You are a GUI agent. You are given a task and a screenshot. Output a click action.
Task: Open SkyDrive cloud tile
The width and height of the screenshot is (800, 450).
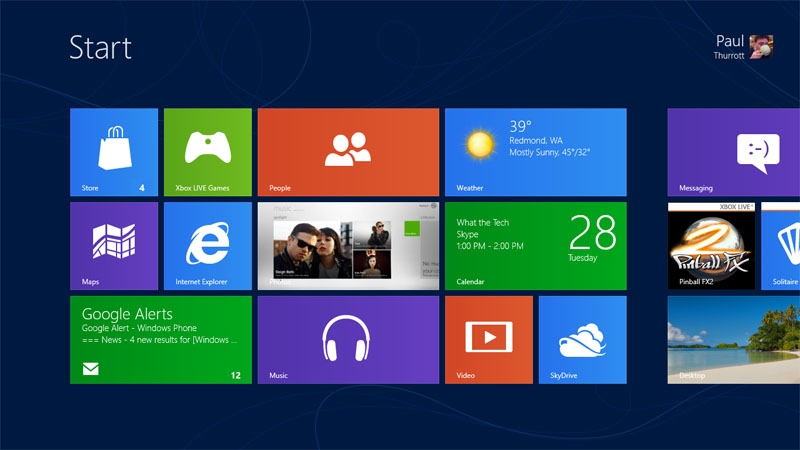tap(582, 340)
